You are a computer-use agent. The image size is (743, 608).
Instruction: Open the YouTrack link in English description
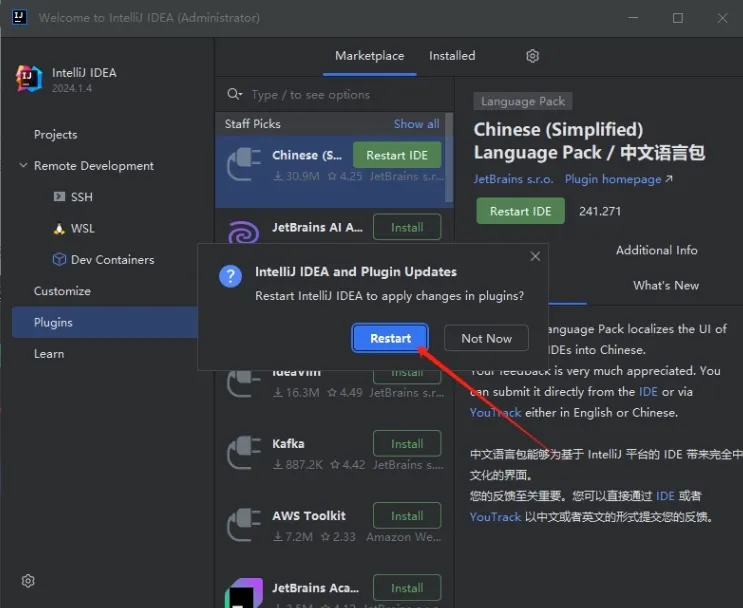coord(495,413)
